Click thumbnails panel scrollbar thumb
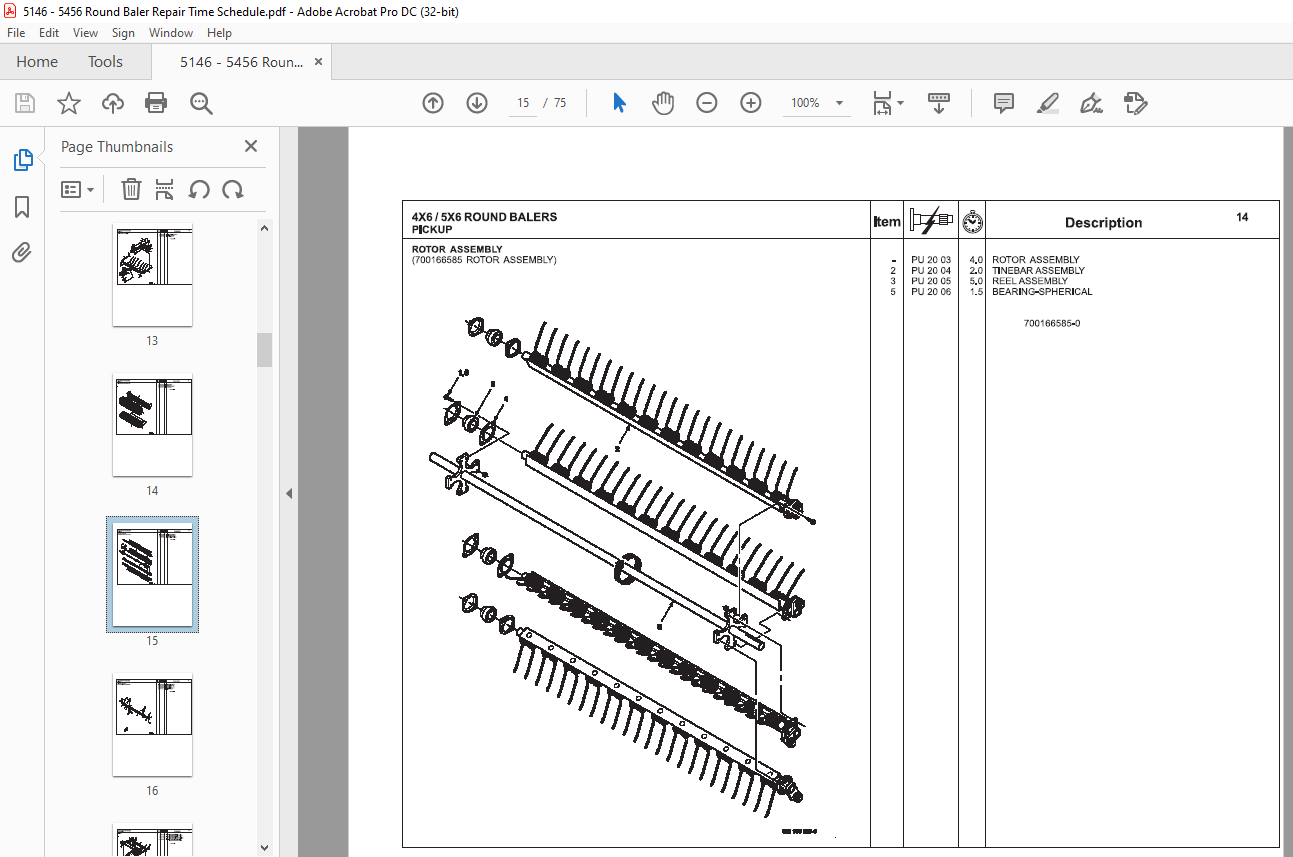Screen dimensions: 1293x857 [x=265, y=350]
